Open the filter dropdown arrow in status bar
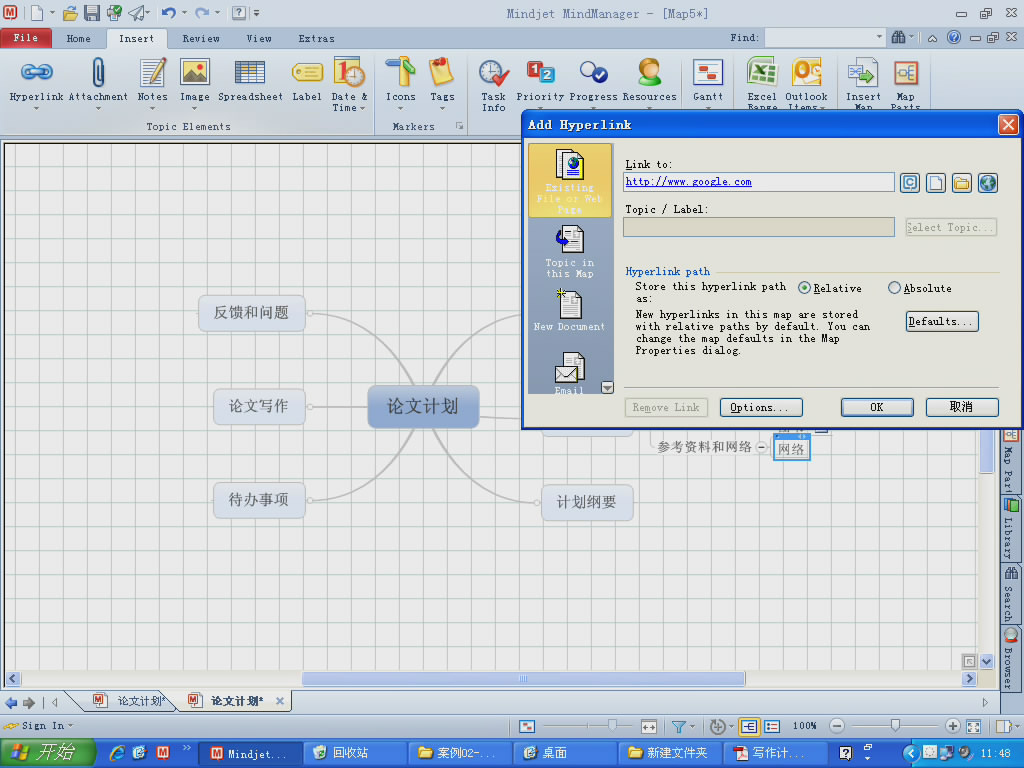Screen dimensions: 1024x768 coord(692,726)
